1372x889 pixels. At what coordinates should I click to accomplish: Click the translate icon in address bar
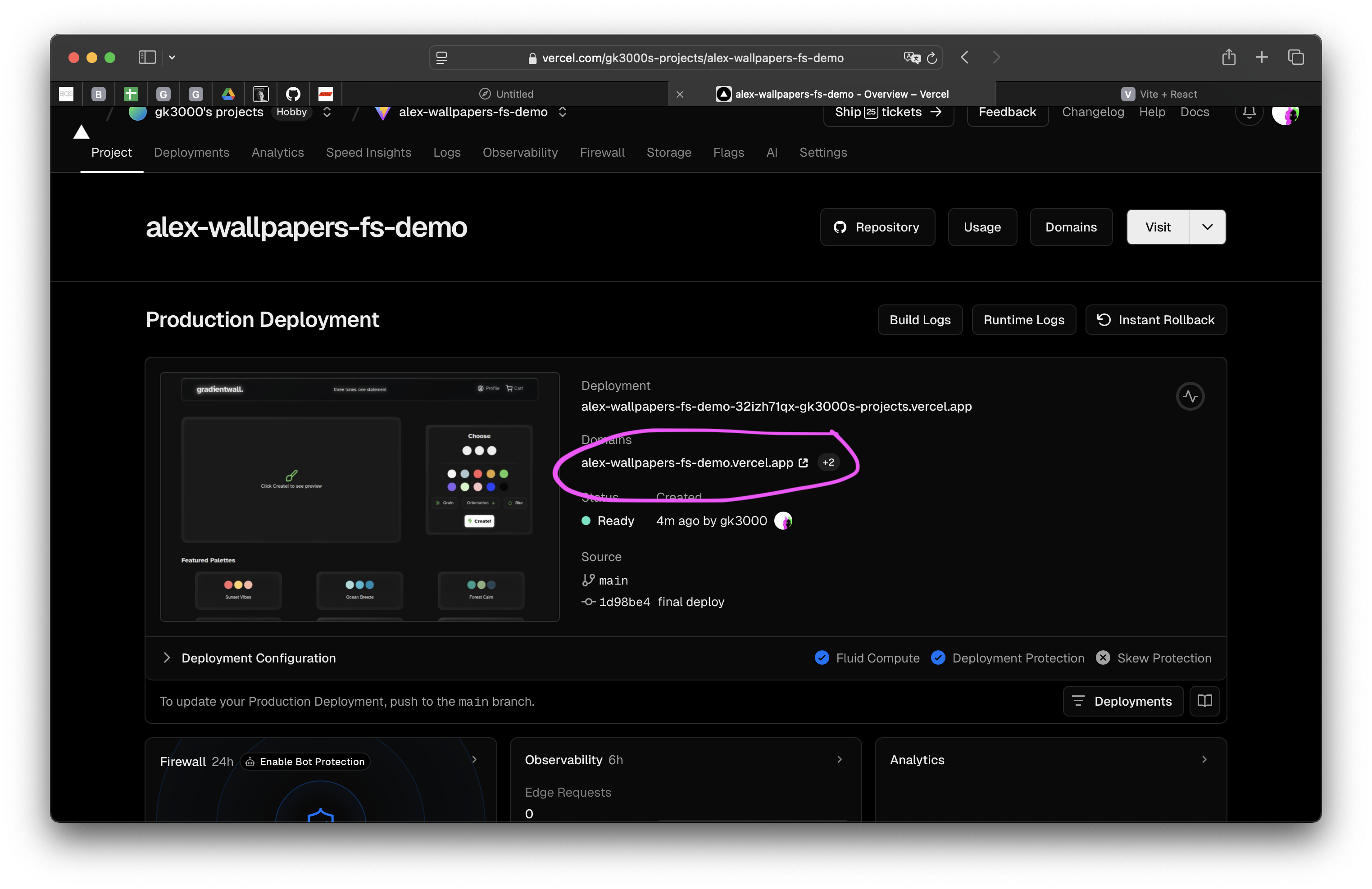coord(912,58)
